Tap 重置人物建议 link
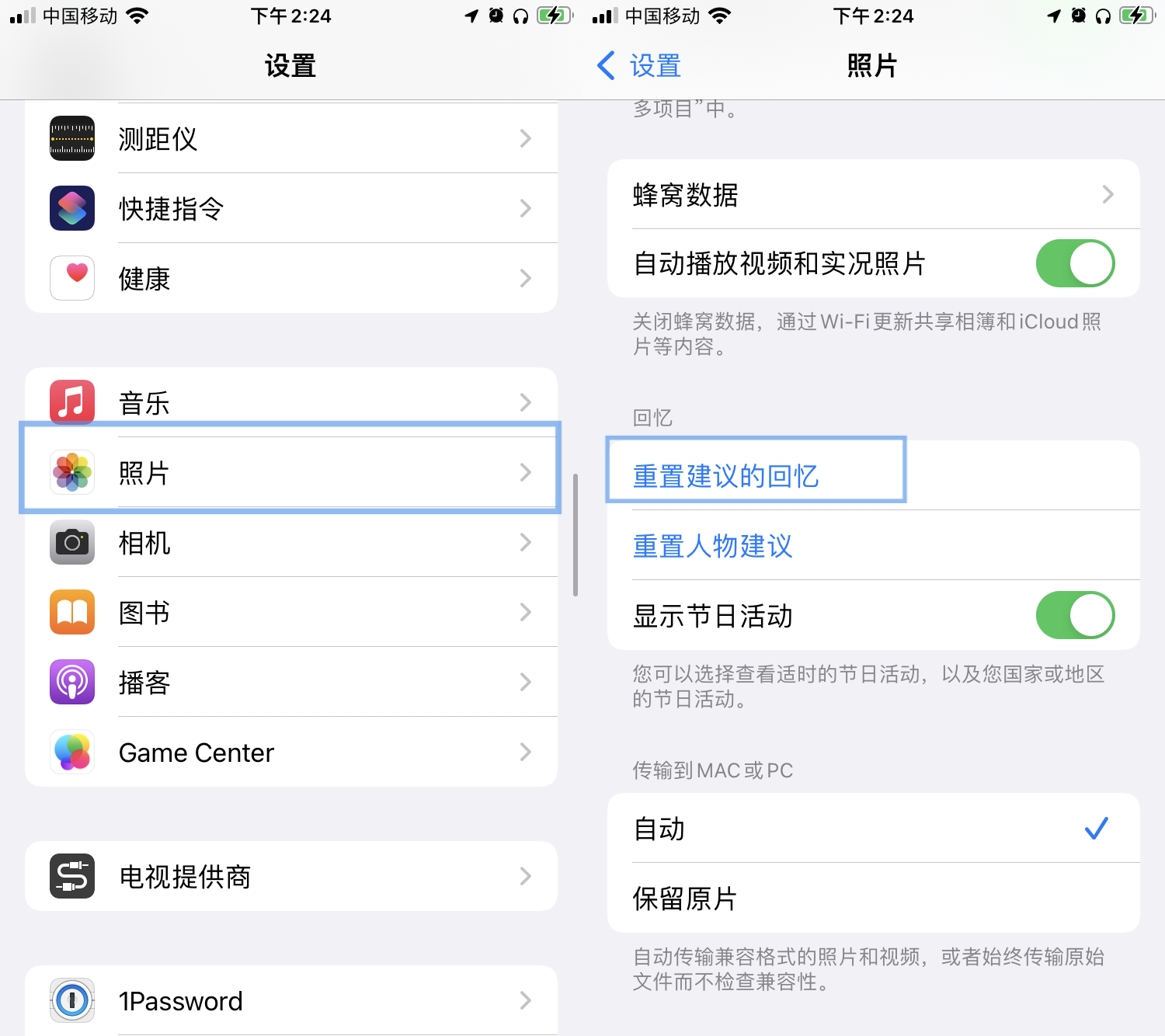Screen dimensions: 1165x1036 pyautogui.click(x=713, y=546)
